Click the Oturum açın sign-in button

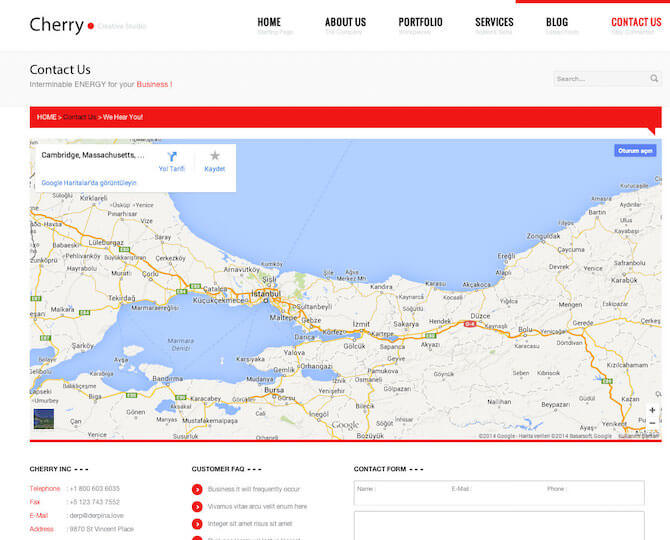pos(635,151)
